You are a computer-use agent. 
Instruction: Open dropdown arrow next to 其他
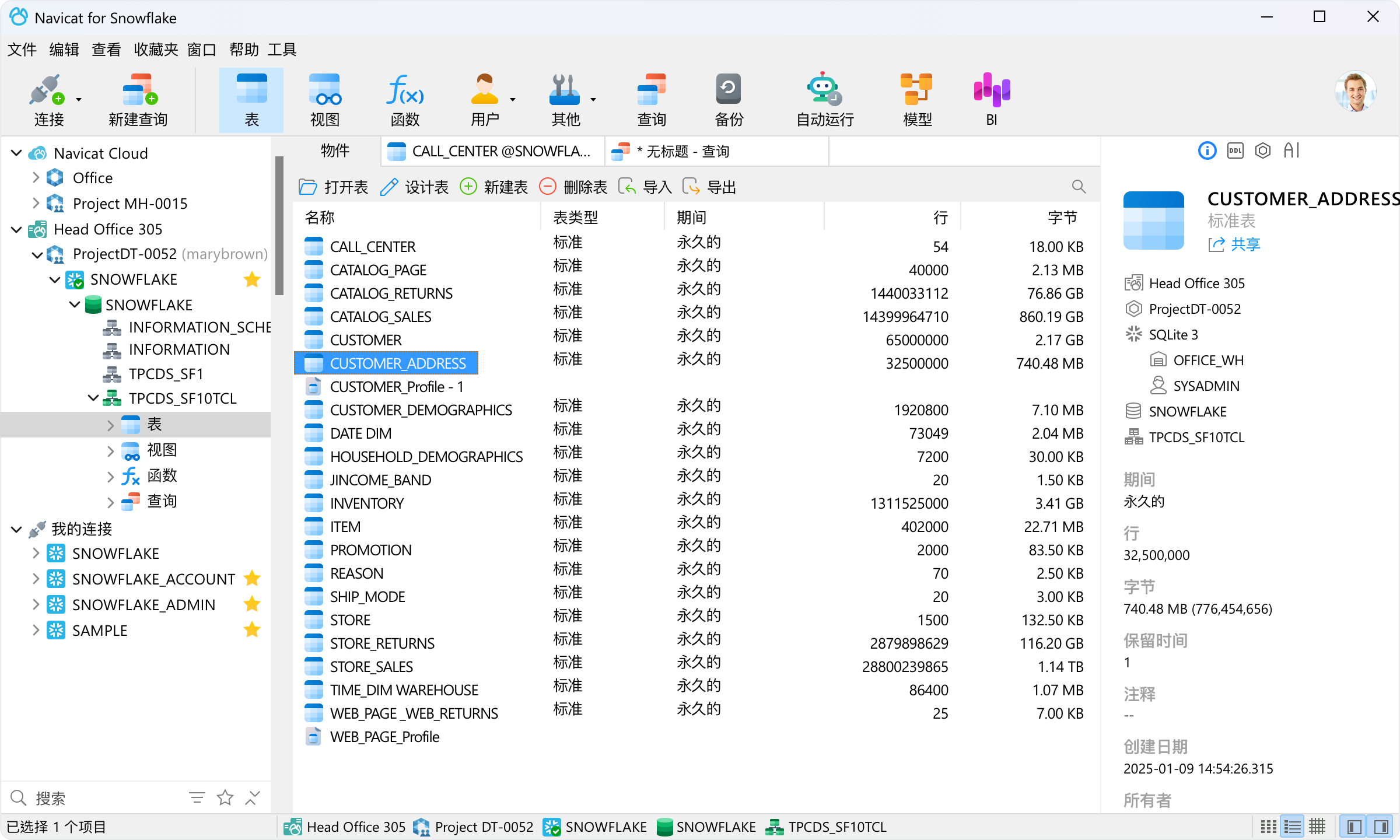tap(593, 100)
